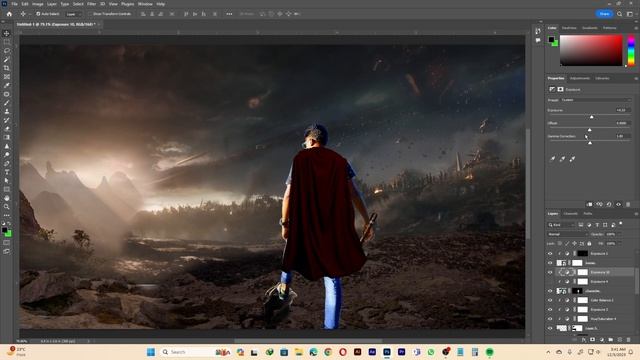This screenshot has width=640, height=360.
Task: Select the Move tool in the toolbar
Action: click(x=7, y=33)
